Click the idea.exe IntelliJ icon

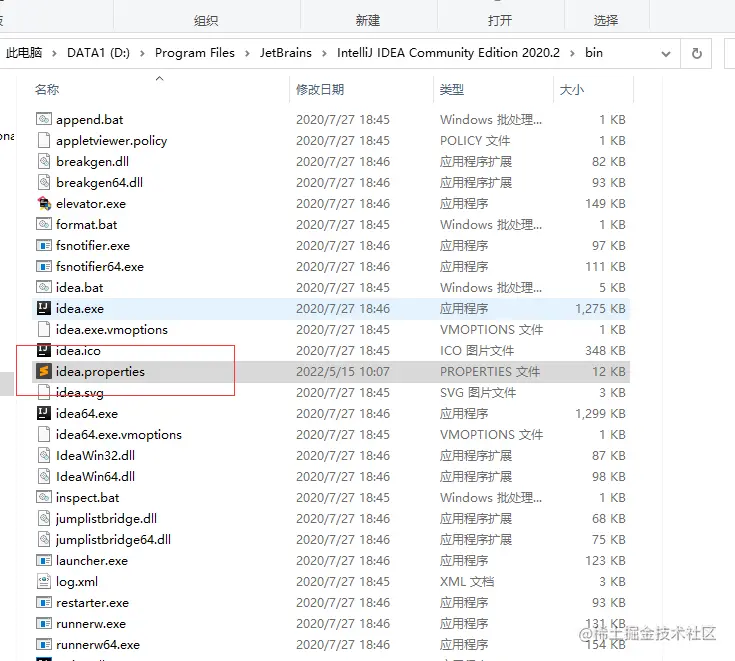coord(44,308)
